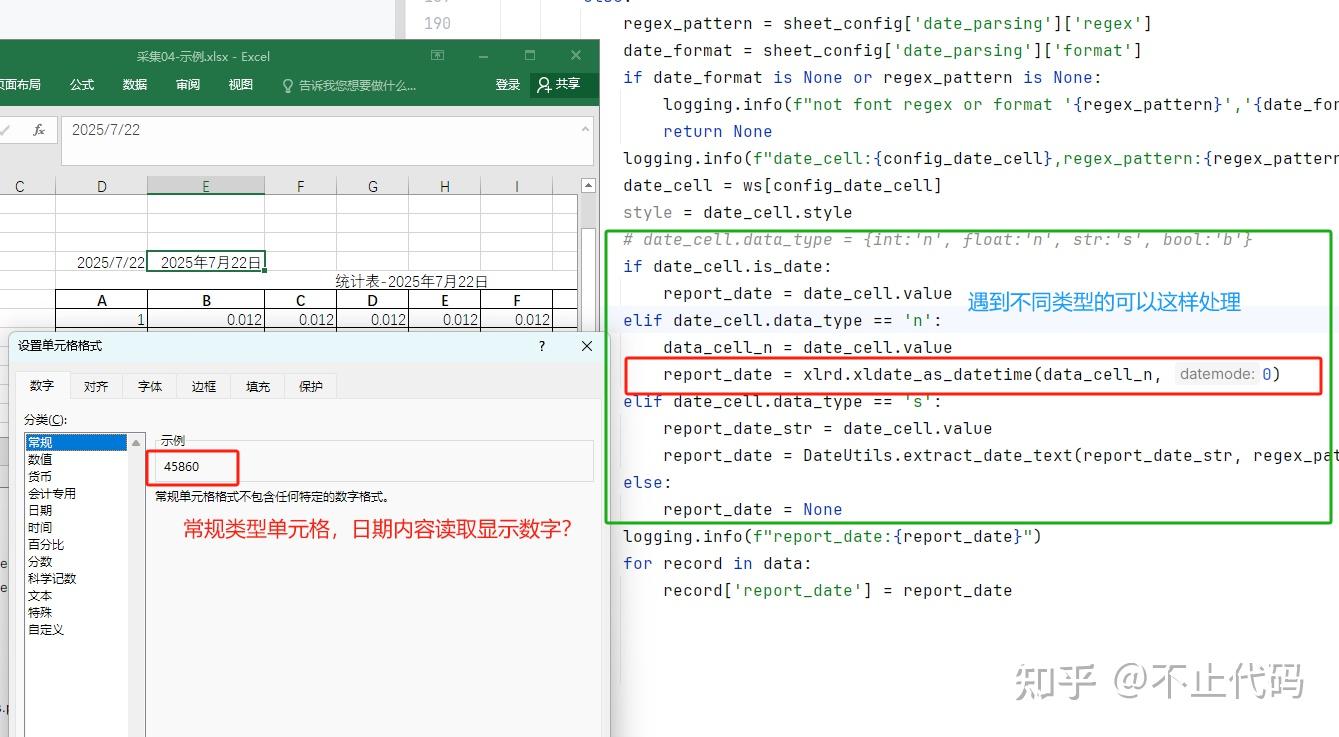Open the 对齐 tab in Format Cells
The image size is (1339, 737).
[95, 386]
